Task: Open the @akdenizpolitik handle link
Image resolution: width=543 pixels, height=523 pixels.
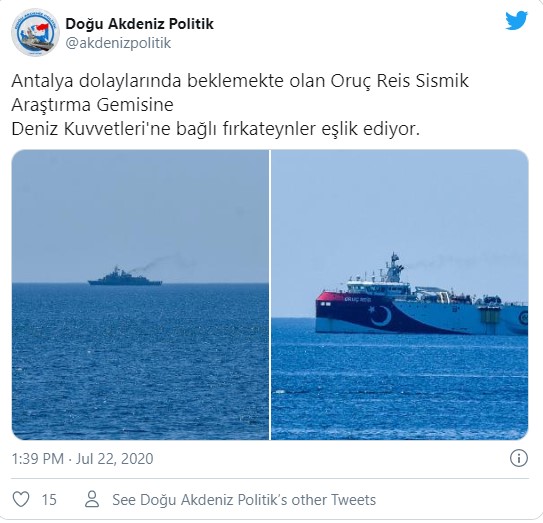Action: (x=118, y=43)
